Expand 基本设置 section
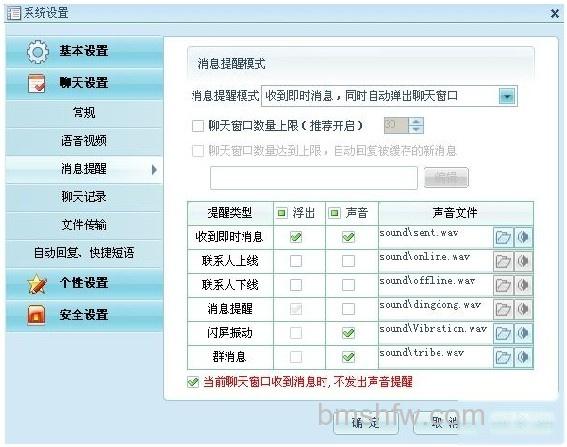 pyautogui.click(x=84, y=51)
